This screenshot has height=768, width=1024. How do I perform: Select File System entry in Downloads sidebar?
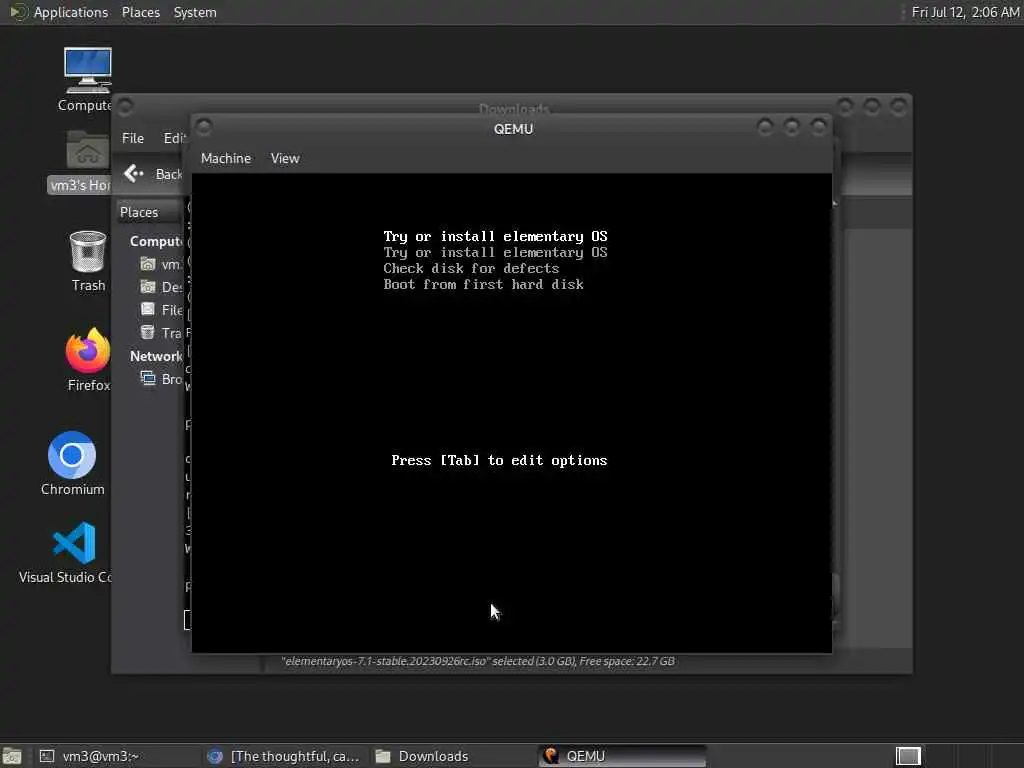point(161,310)
